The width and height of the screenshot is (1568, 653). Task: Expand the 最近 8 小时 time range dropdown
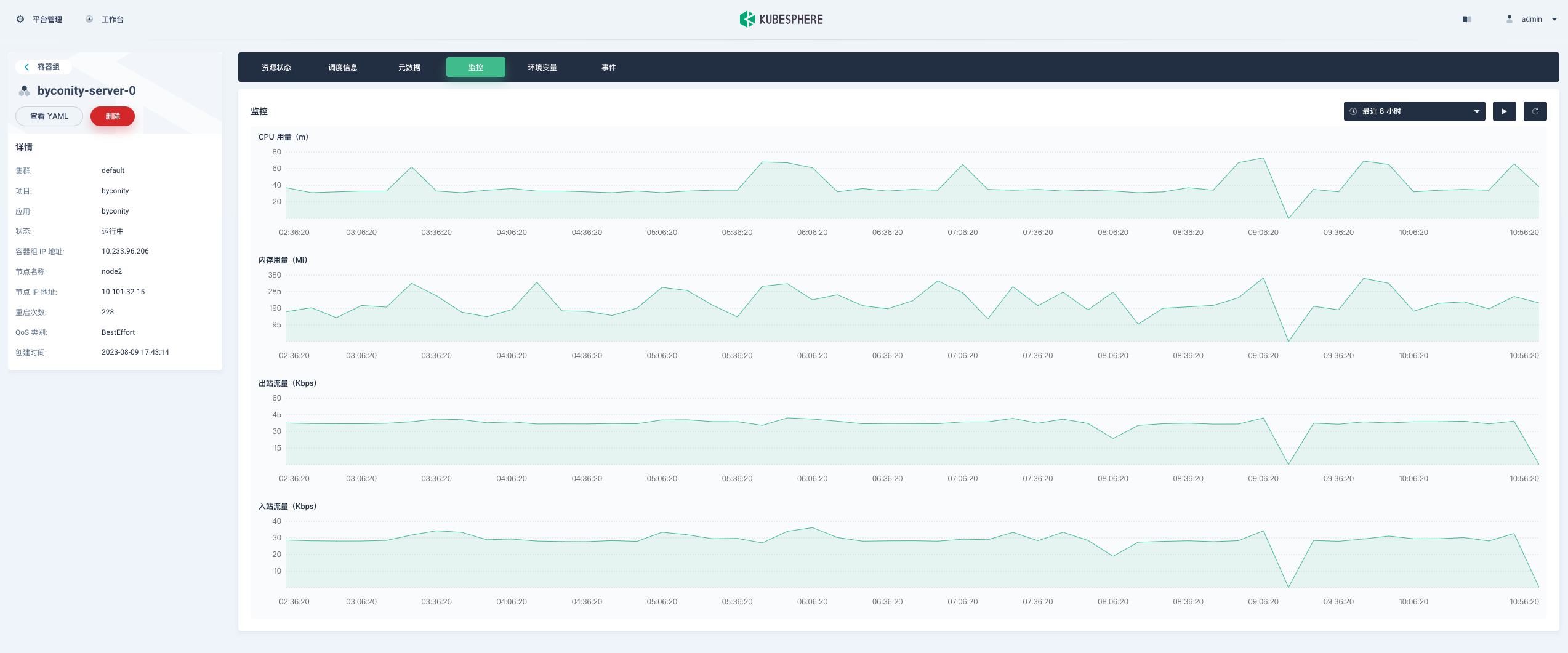pyautogui.click(x=1414, y=111)
